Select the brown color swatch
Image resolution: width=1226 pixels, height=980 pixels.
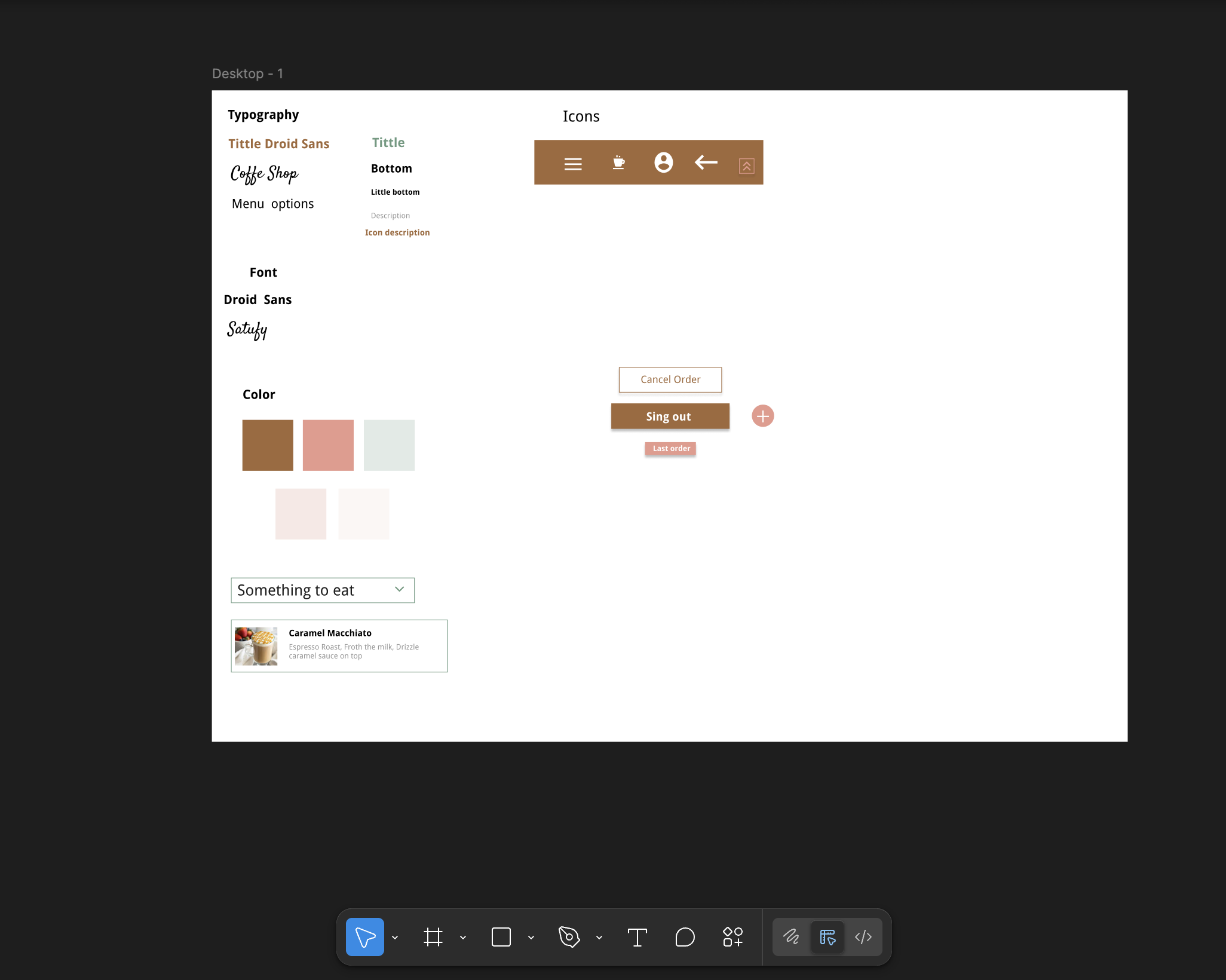(x=268, y=445)
